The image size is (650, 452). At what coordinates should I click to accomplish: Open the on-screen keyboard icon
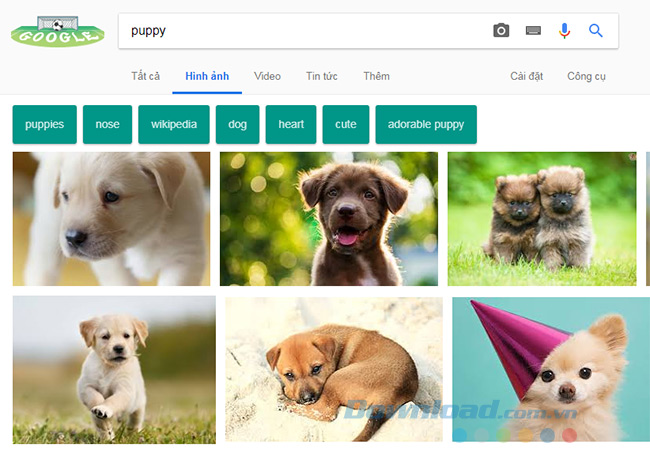533,31
